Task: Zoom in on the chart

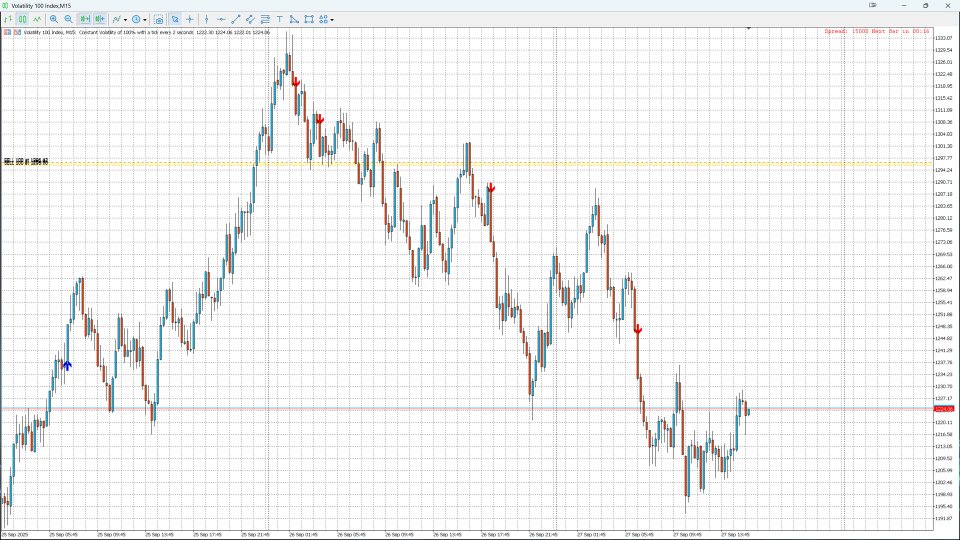Action: pyautogui.click(x=54, y=19)
